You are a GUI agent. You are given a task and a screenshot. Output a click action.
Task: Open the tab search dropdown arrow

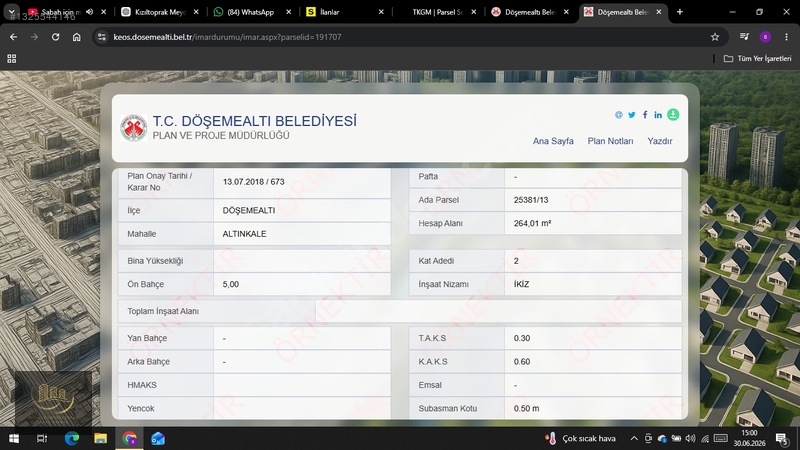tap(11, 11)
